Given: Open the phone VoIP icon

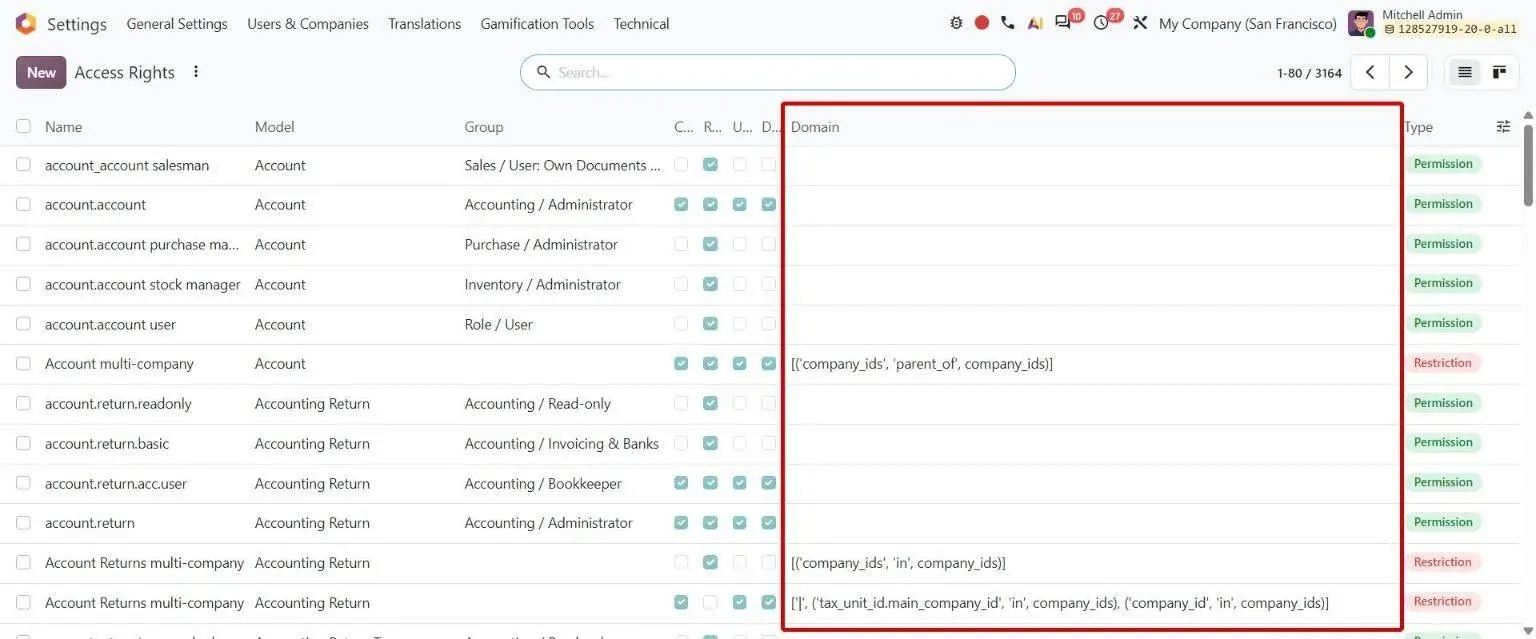Looking at the screenshot, I should pos(1007,23).
